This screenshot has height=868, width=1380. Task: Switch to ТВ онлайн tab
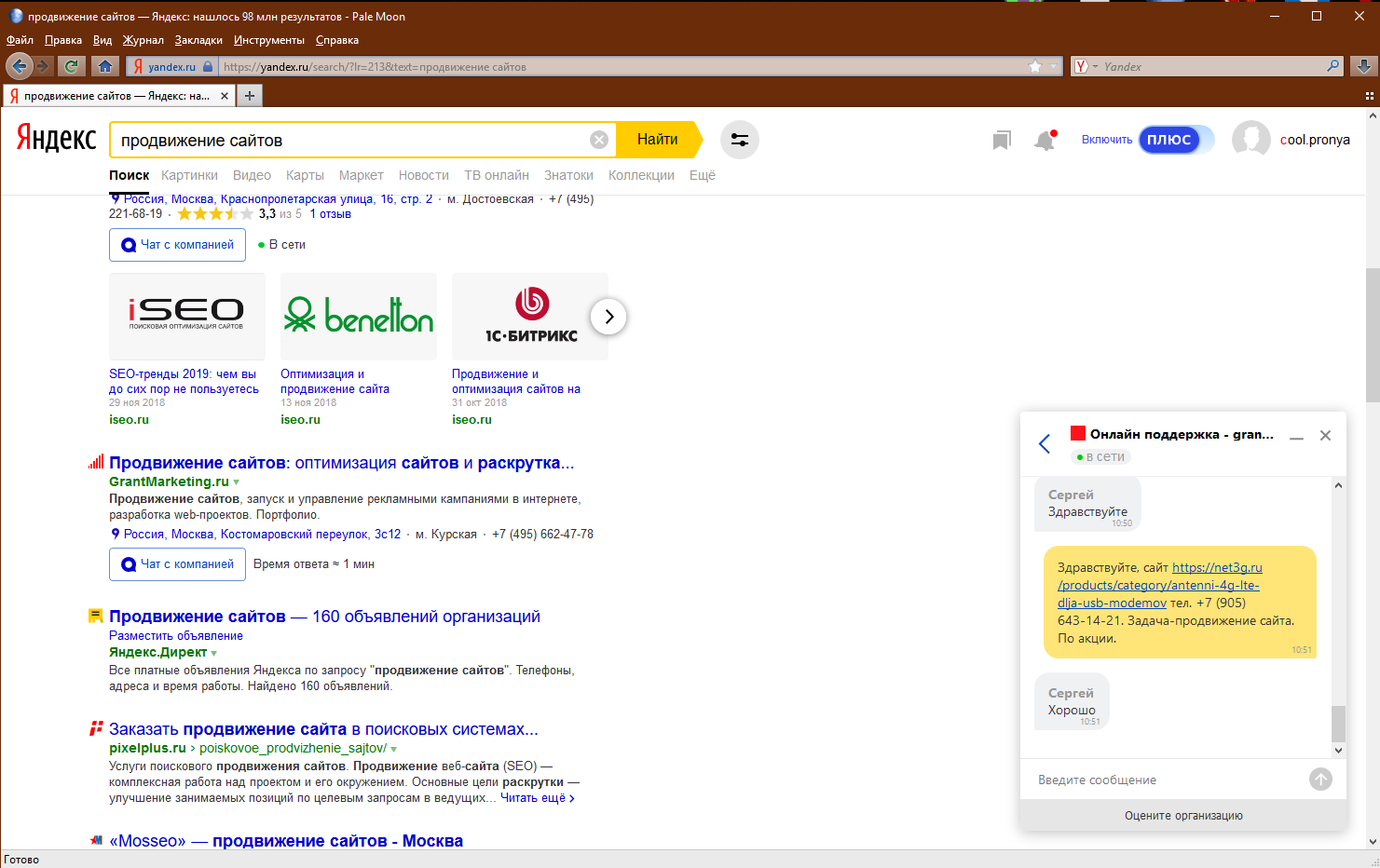tap(497, 175)
